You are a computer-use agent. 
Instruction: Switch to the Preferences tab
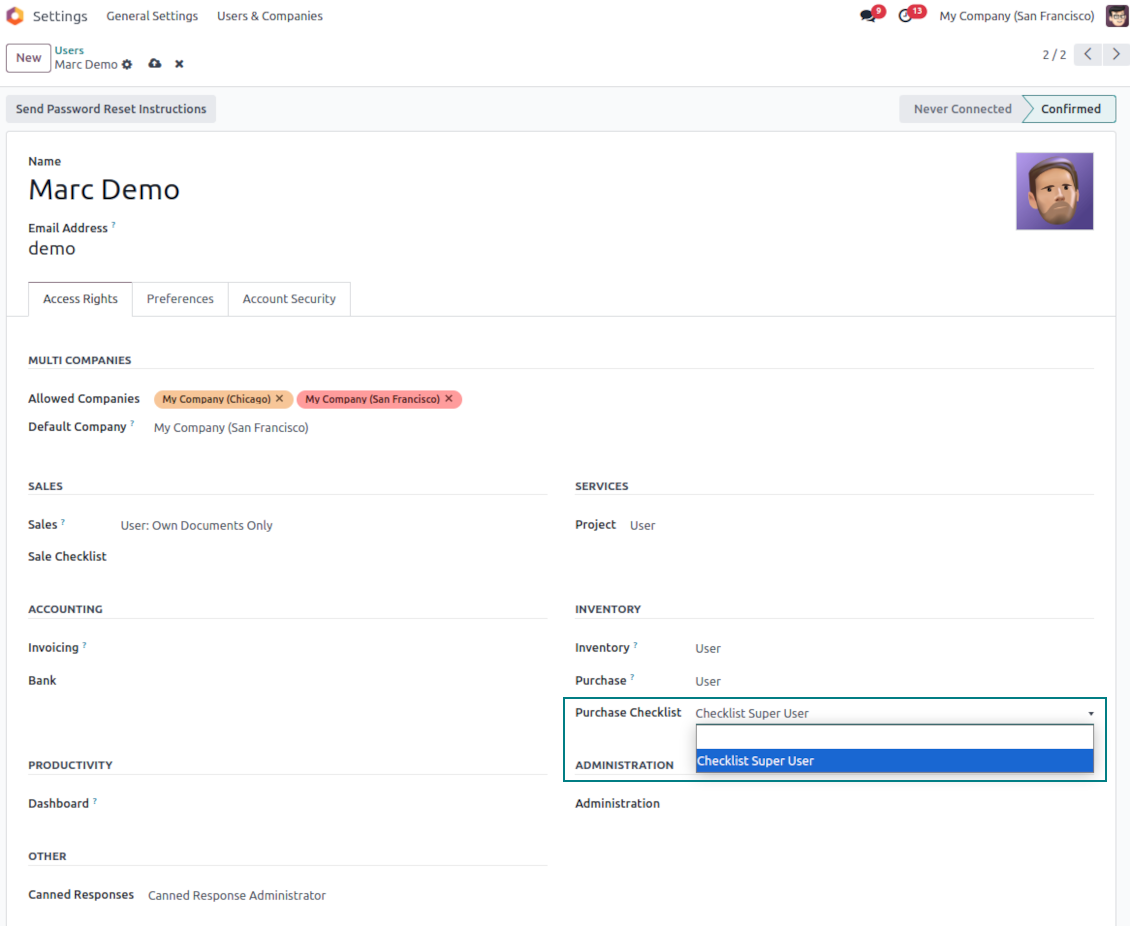tap(180, 298)
